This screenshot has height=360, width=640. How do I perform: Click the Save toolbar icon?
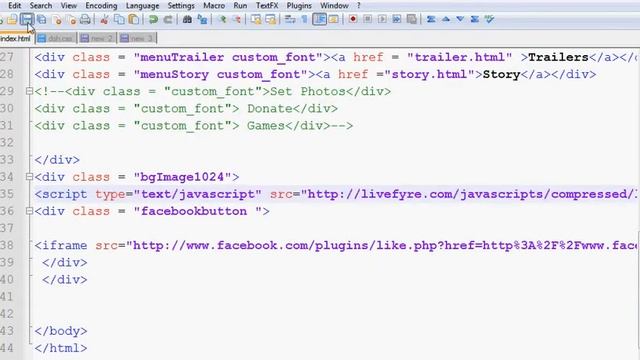(x=27, y=19)
